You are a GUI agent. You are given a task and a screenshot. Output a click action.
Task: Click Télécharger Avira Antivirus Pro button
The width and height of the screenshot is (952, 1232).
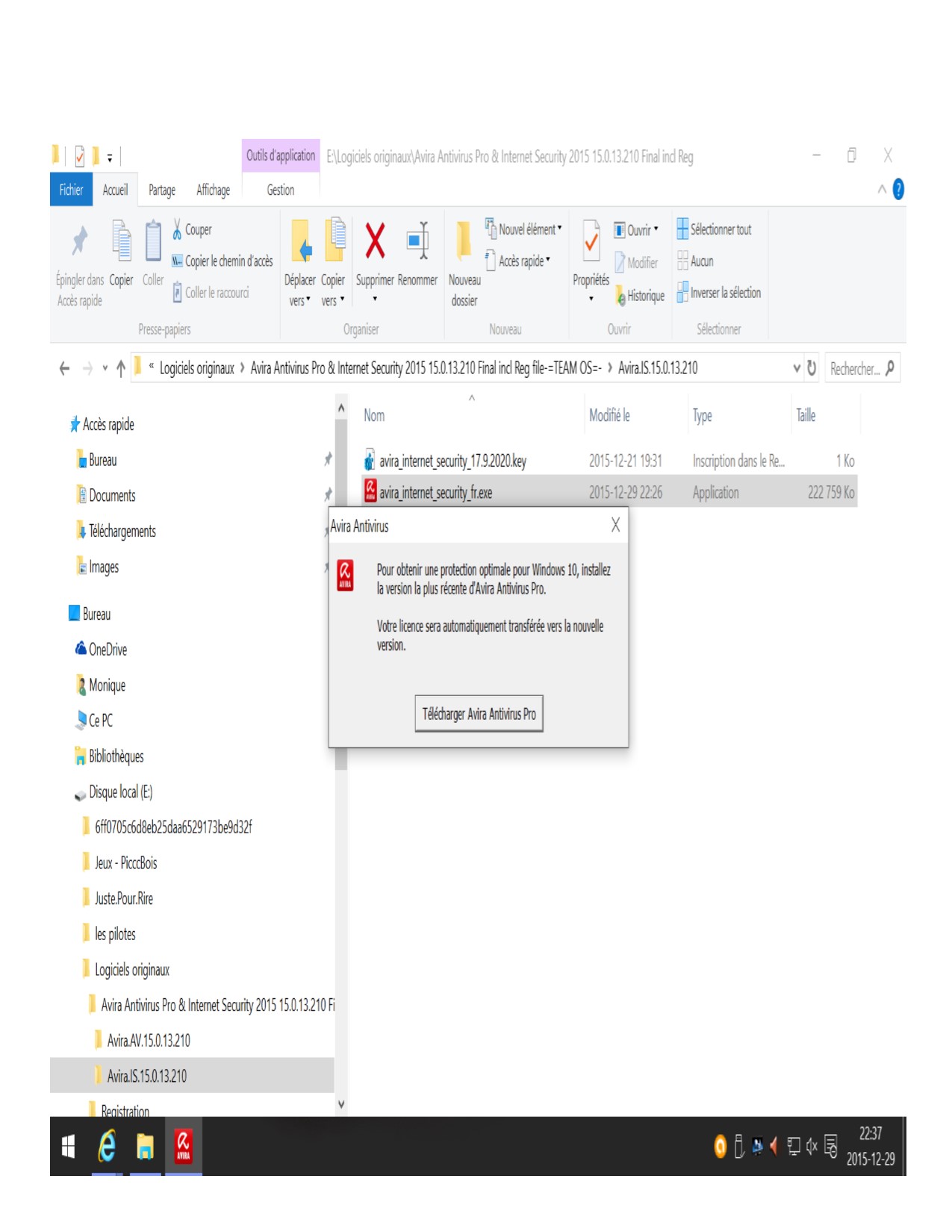click(x=479, y=714)
